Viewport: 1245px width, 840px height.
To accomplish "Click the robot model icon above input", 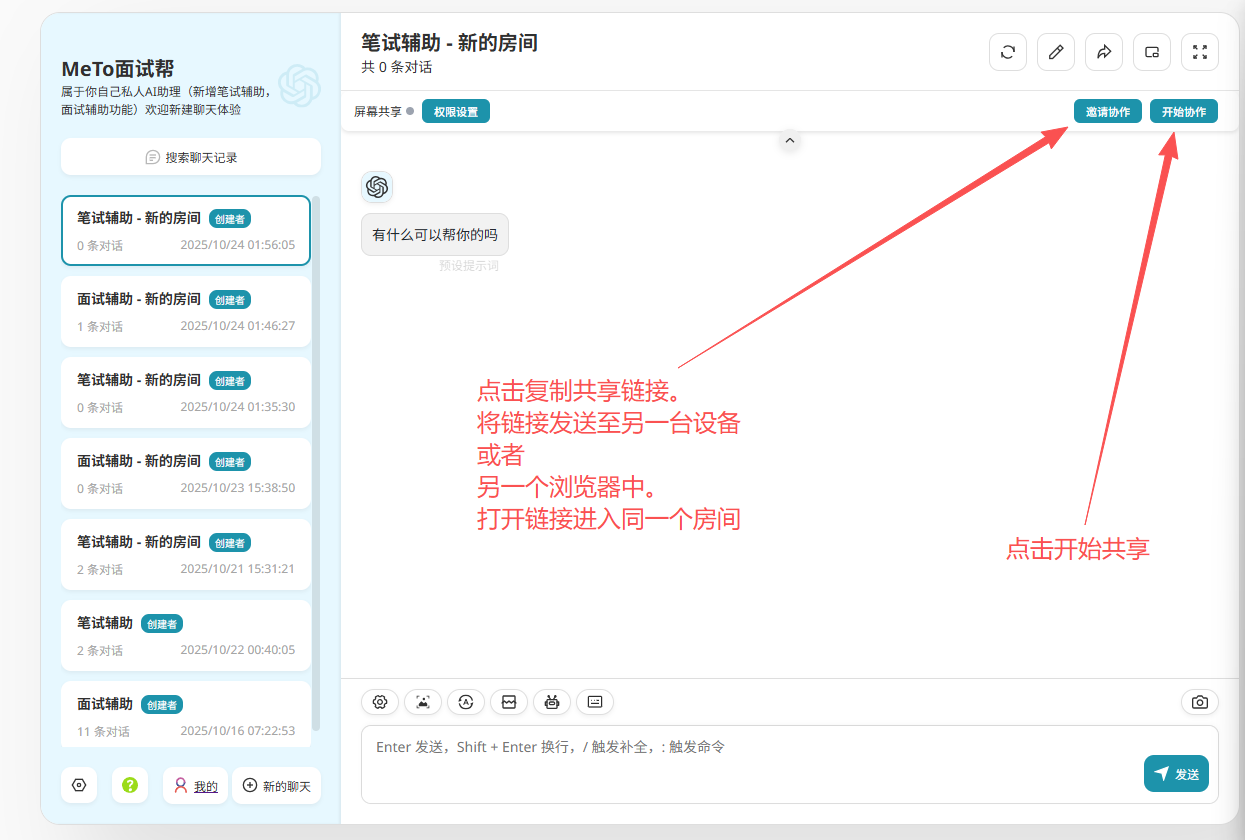I will click(x=551, y=702).
